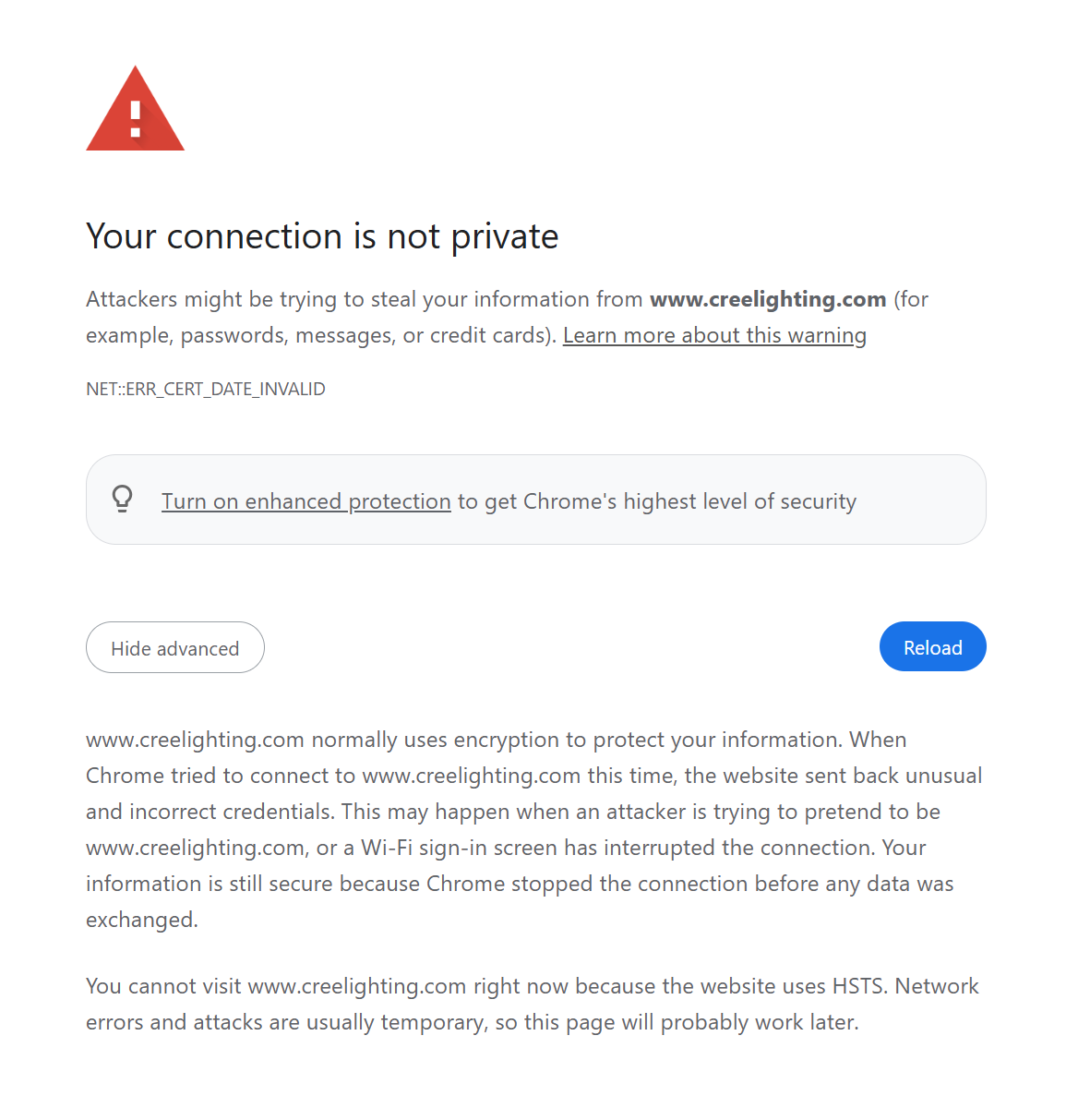The width and height of the screenshot is (1066, 1120).
Task: Click the phrase "normally uses encryption"
Action: tap(435, 740)
